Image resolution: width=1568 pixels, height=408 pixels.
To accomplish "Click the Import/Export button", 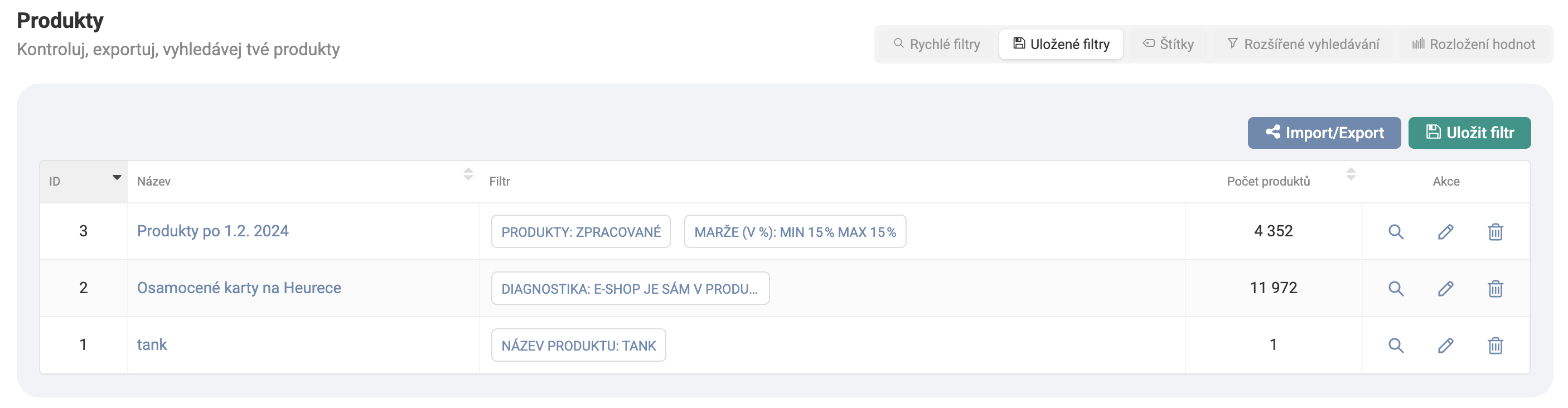I will coord(1323,133).
